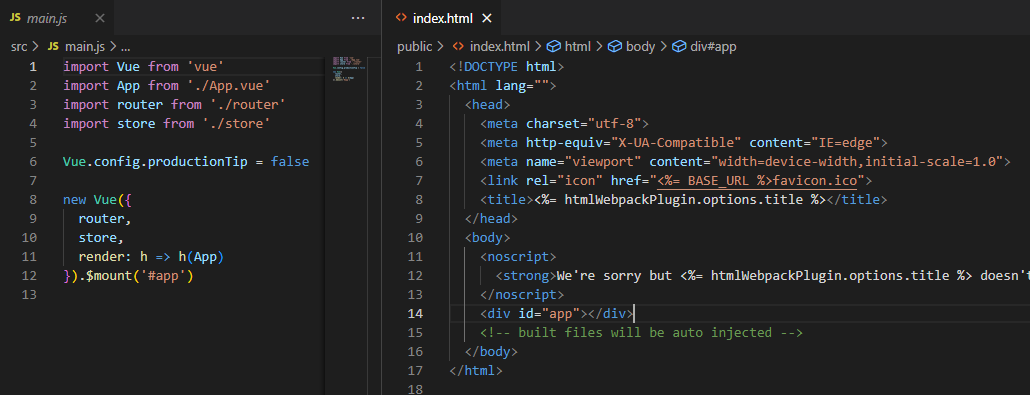Click 'built files will be auto injected' comment
The image size is (1030, 395).
click(642, 333)
